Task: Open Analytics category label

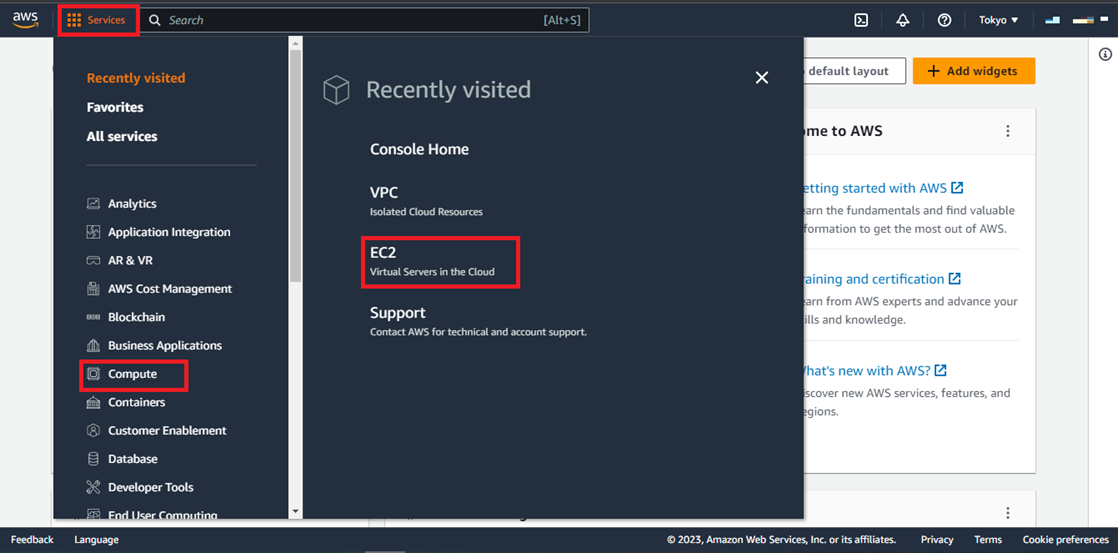Action: click(132, 204)
